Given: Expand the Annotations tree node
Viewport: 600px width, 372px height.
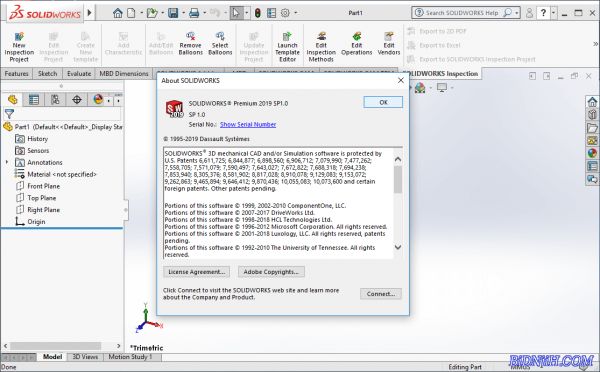Looking at the screenshot, I should tap(7, 162).
